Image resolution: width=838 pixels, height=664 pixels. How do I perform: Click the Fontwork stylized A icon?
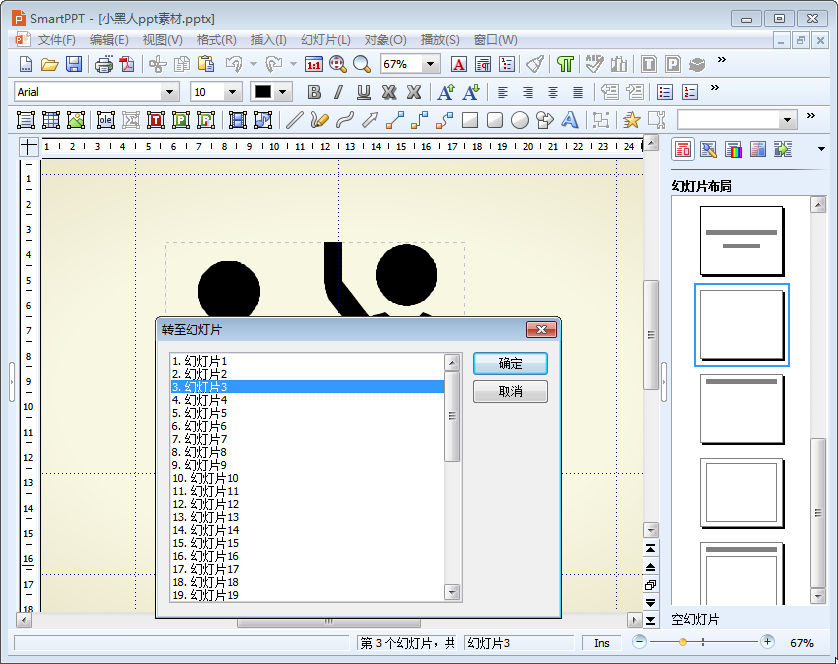570,120
